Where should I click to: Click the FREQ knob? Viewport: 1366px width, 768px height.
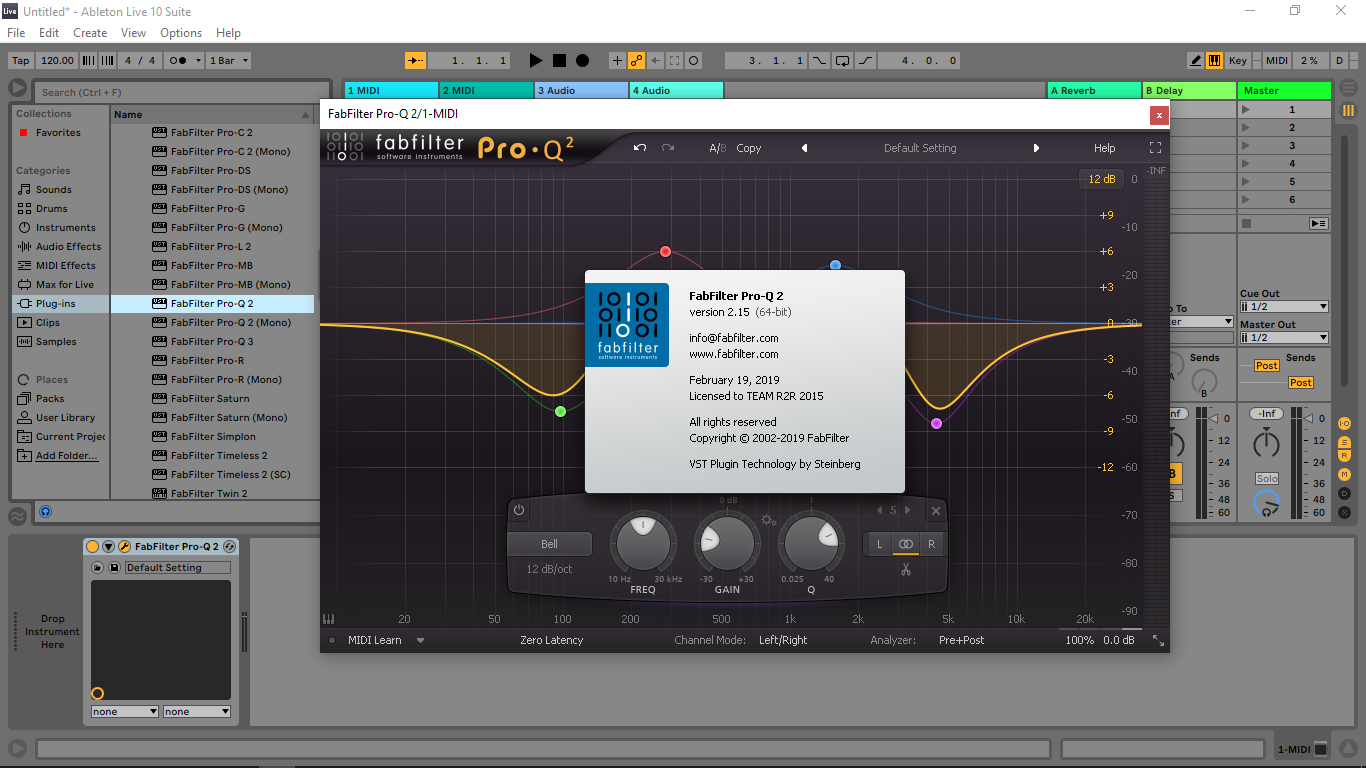click(x=643, y=542)
